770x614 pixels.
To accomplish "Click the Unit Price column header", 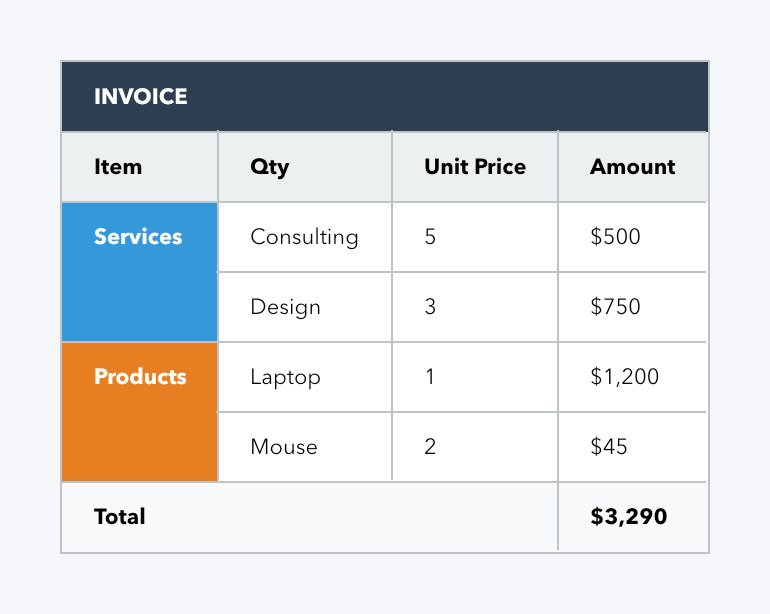I will [475, 167].
